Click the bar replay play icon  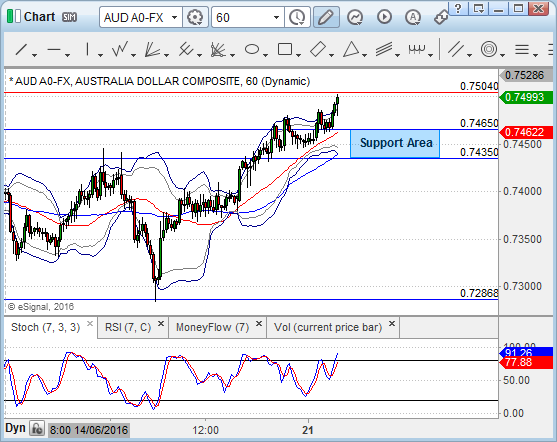point(384,17)
